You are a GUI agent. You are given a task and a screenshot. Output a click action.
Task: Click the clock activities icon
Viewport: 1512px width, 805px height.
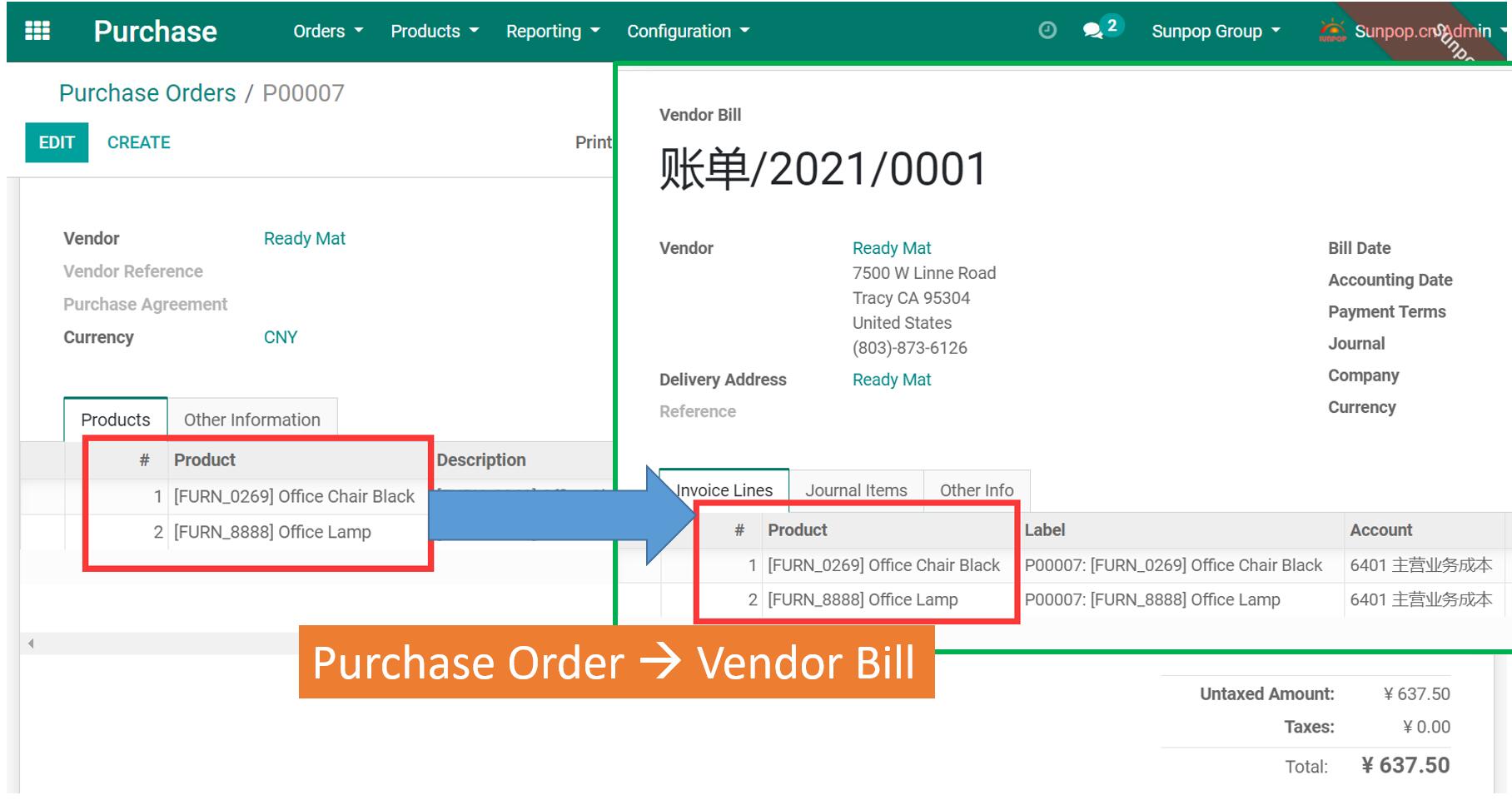click(1047, 31)
